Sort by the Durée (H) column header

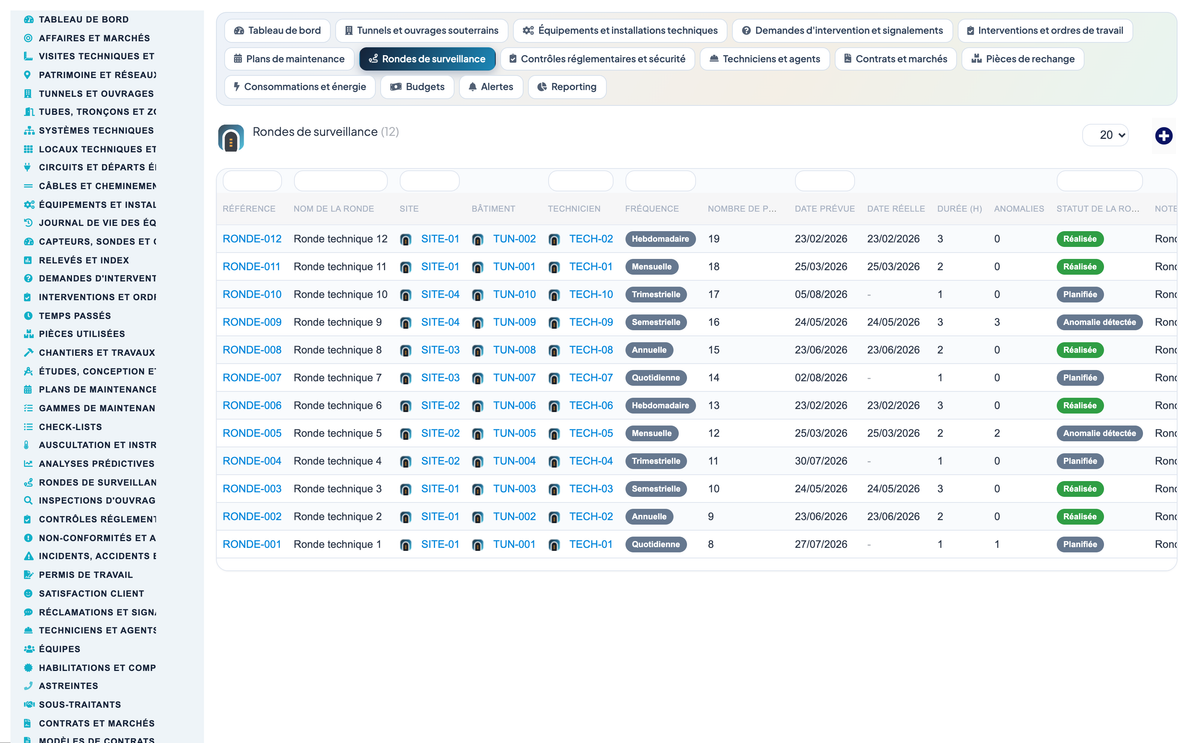pos(960,209)
